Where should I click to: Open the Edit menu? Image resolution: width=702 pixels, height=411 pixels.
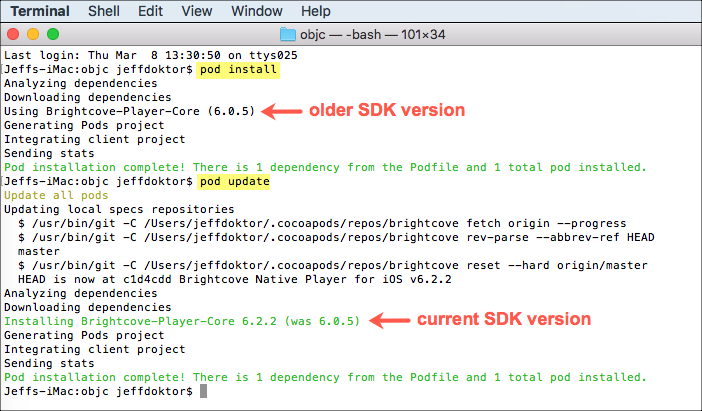151,11
